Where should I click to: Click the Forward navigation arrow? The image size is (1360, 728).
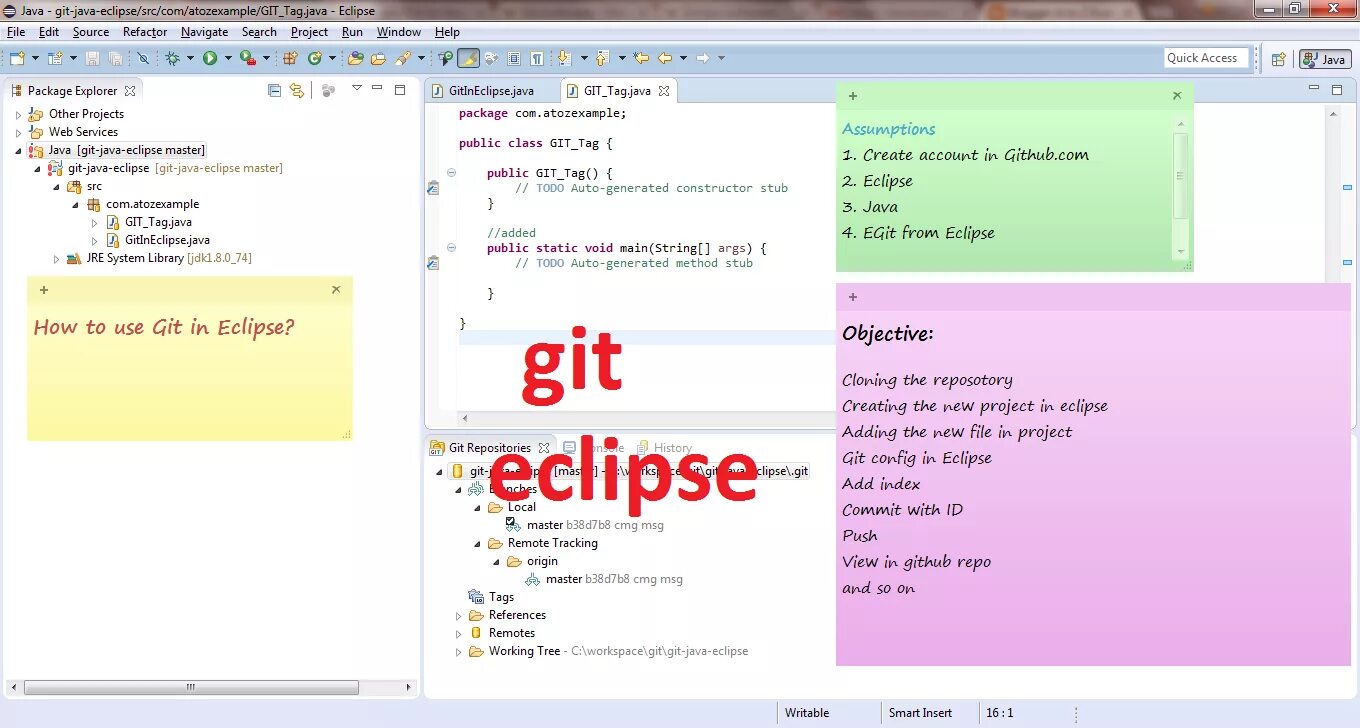pos(703,58)
